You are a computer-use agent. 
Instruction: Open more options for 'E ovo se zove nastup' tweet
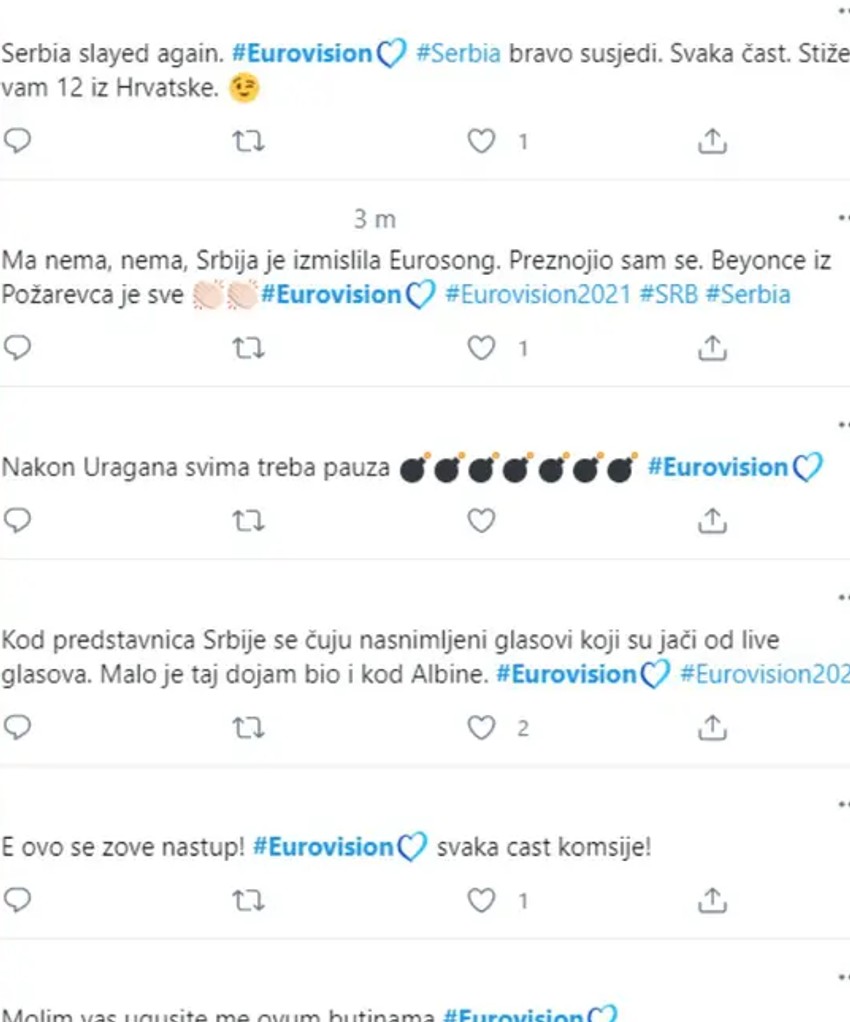842,804
